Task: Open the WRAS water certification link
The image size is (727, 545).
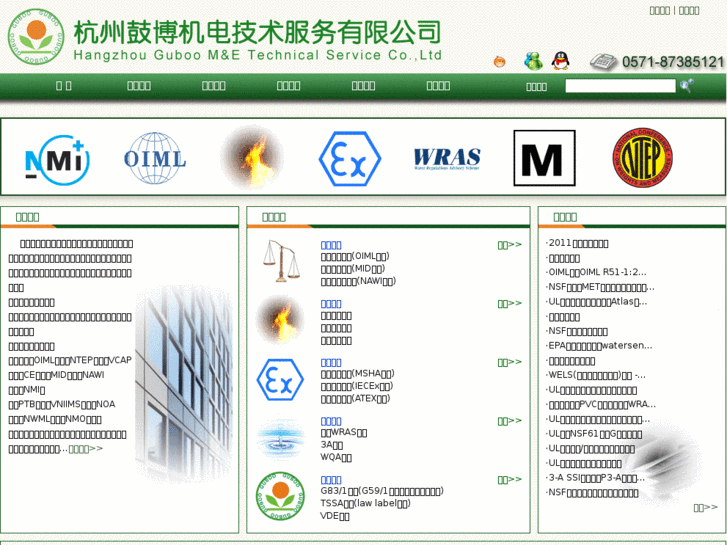Action: point(344,433)
